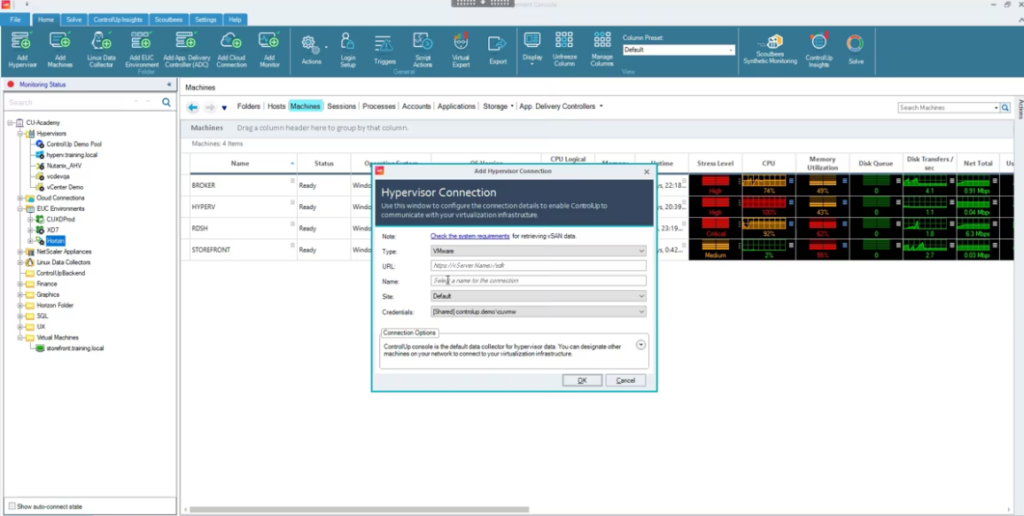The image size is (1024, 516).
Task: Click the Memory Utilization column header
Action: point(822,163)
